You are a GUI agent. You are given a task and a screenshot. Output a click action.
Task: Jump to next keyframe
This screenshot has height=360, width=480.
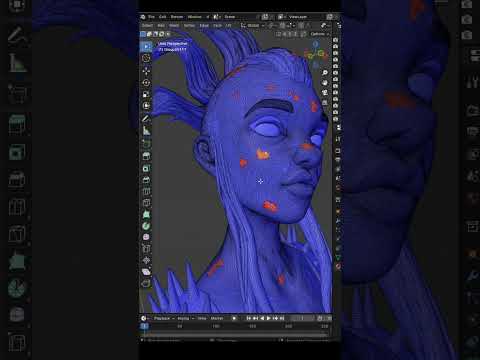[275, 318]
